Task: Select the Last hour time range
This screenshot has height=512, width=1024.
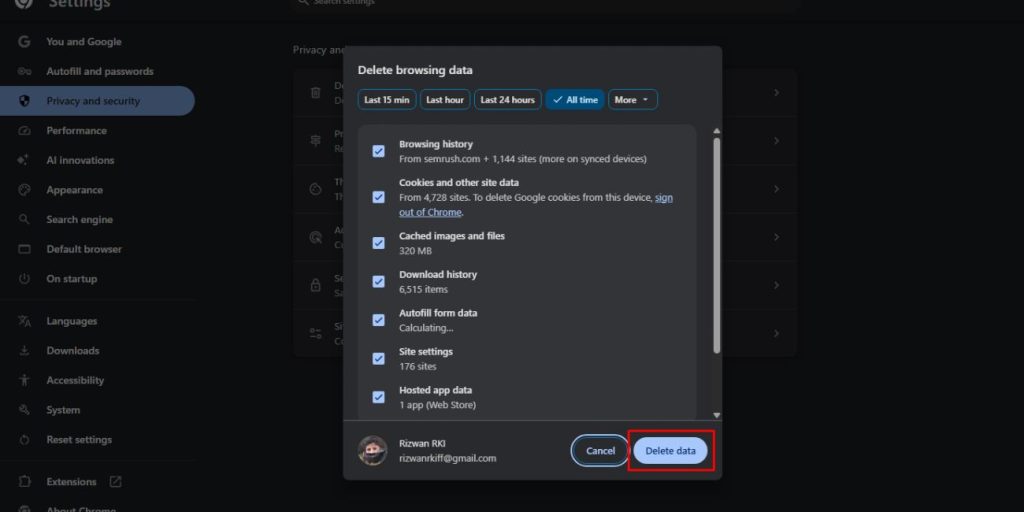Action: [x=445, y=100]
